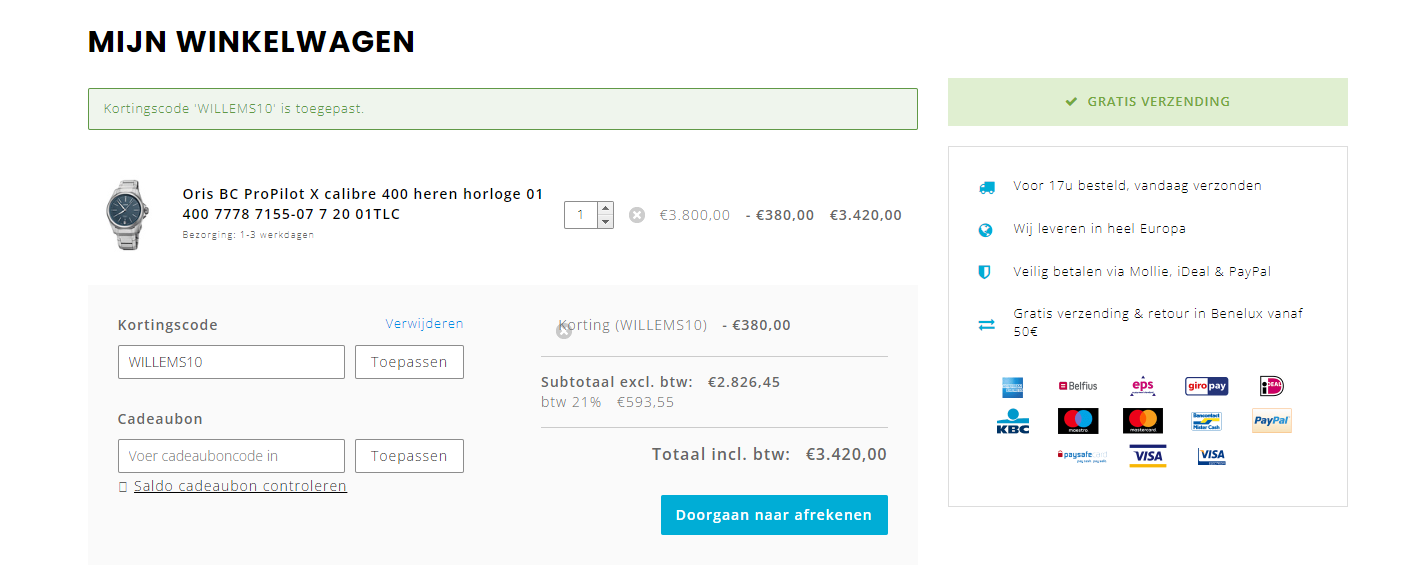Click the btw 21% amount €593,55

click(x=646, y=402)
